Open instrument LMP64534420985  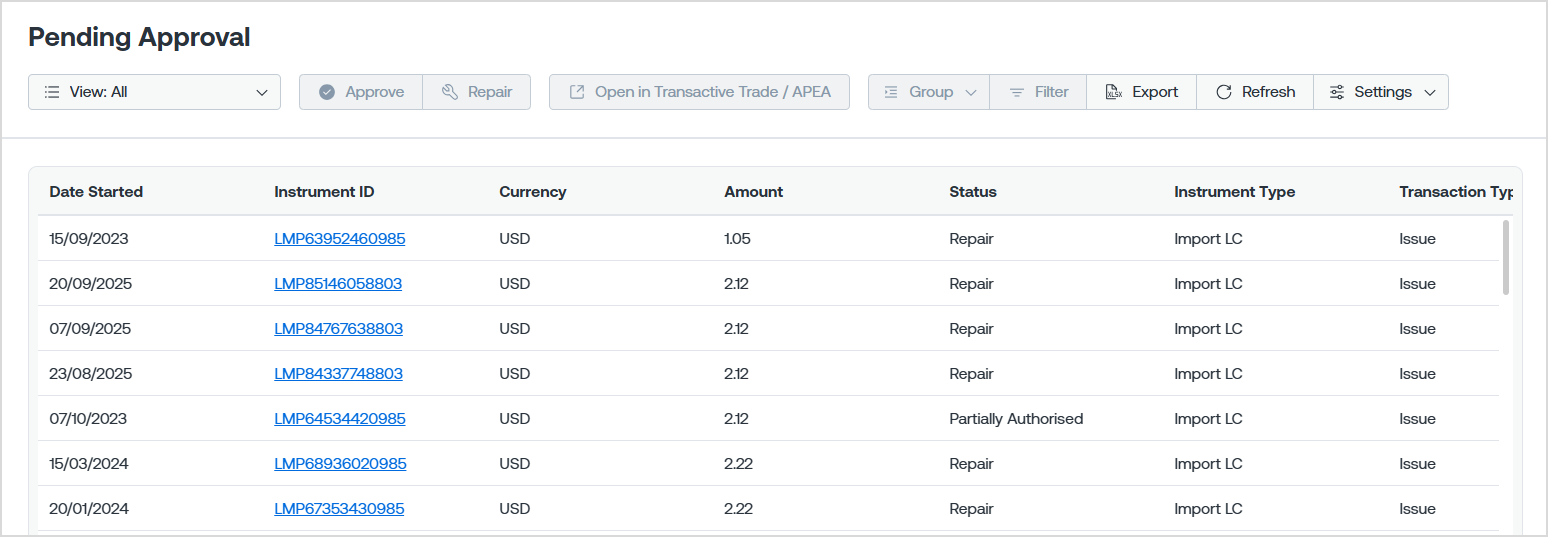point(340,419)
